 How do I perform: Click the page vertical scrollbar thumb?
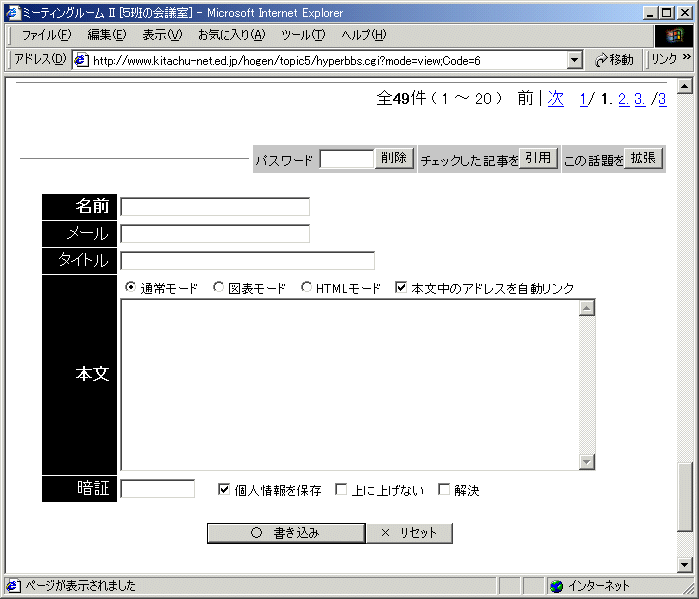[x=684, y=497]
